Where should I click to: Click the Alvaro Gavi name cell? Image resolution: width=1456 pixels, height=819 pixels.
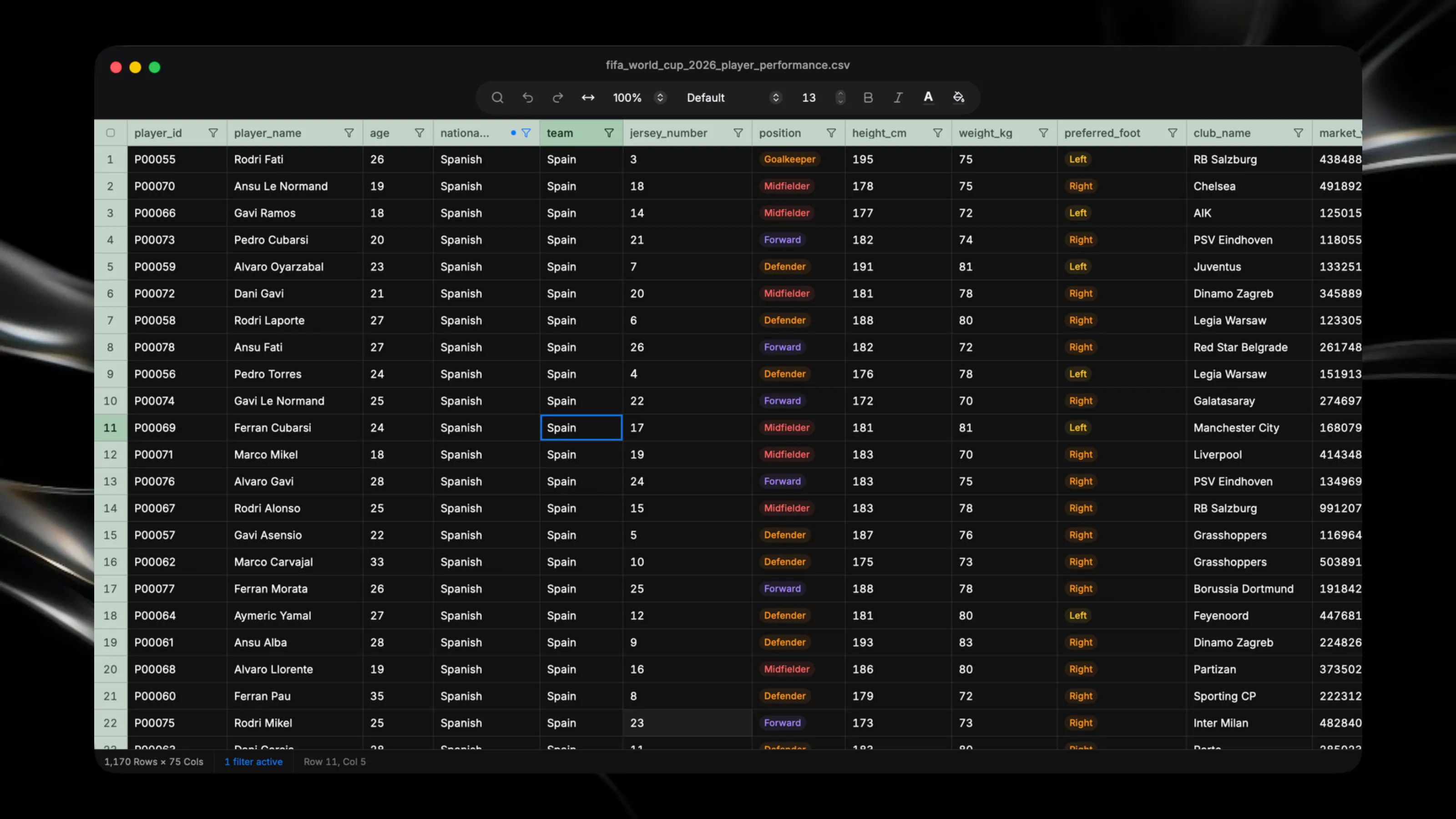294,481
